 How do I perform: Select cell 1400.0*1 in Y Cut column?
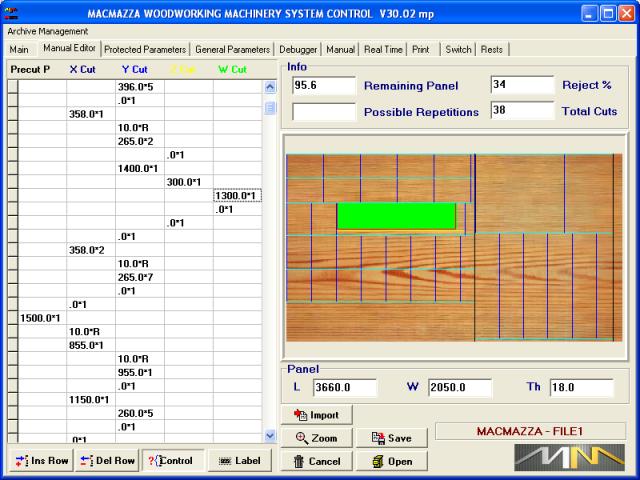coord(140,168)
